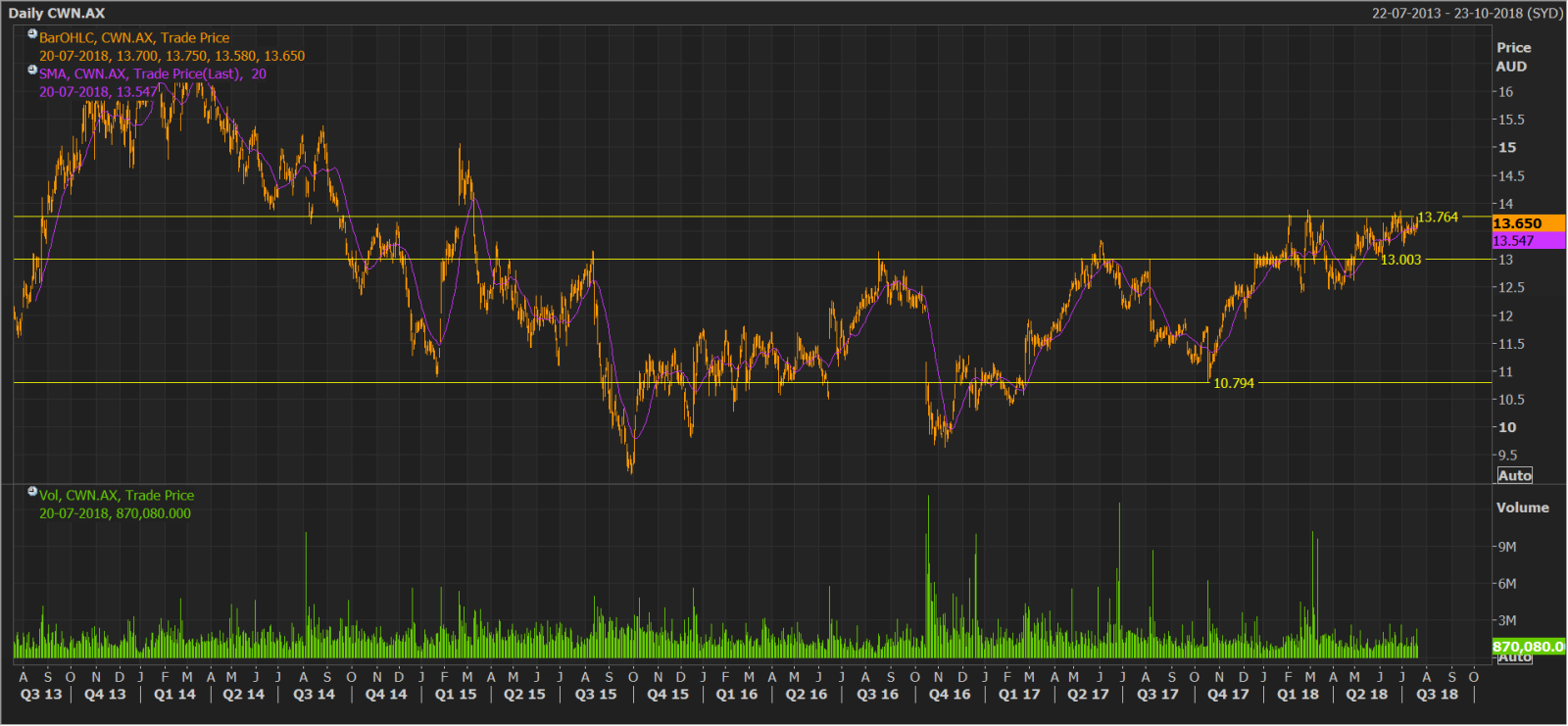Click the Q4 17 quarter label
Screen dimensions: 1568x726
1228,695
